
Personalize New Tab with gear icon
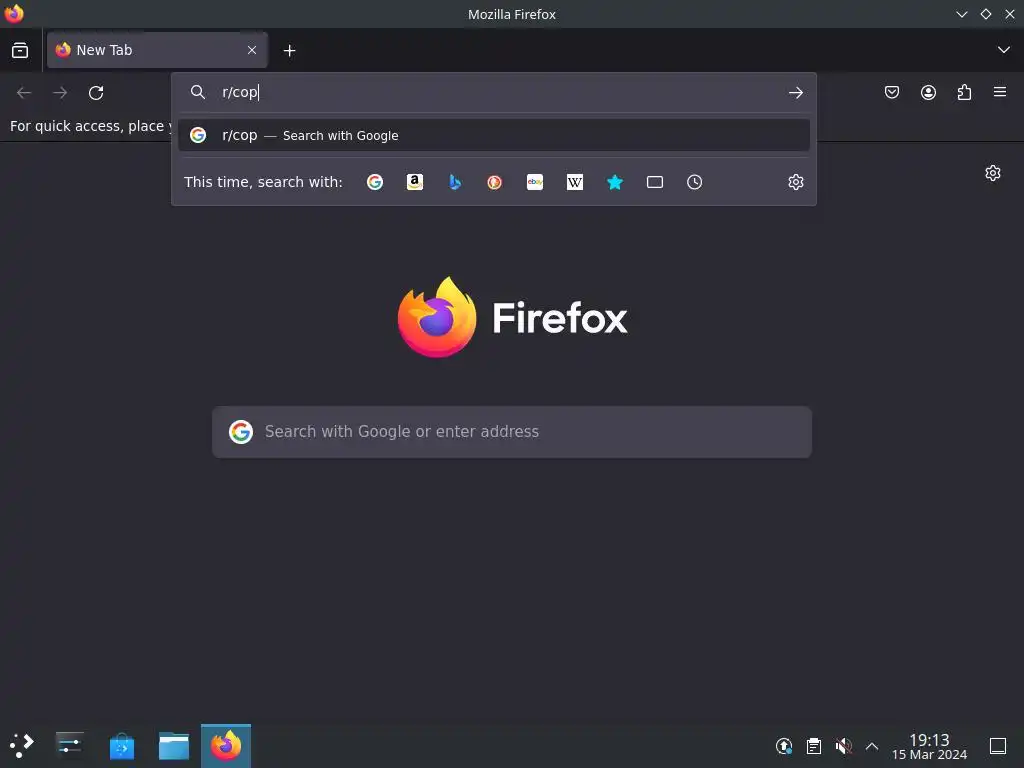point(993,173)
